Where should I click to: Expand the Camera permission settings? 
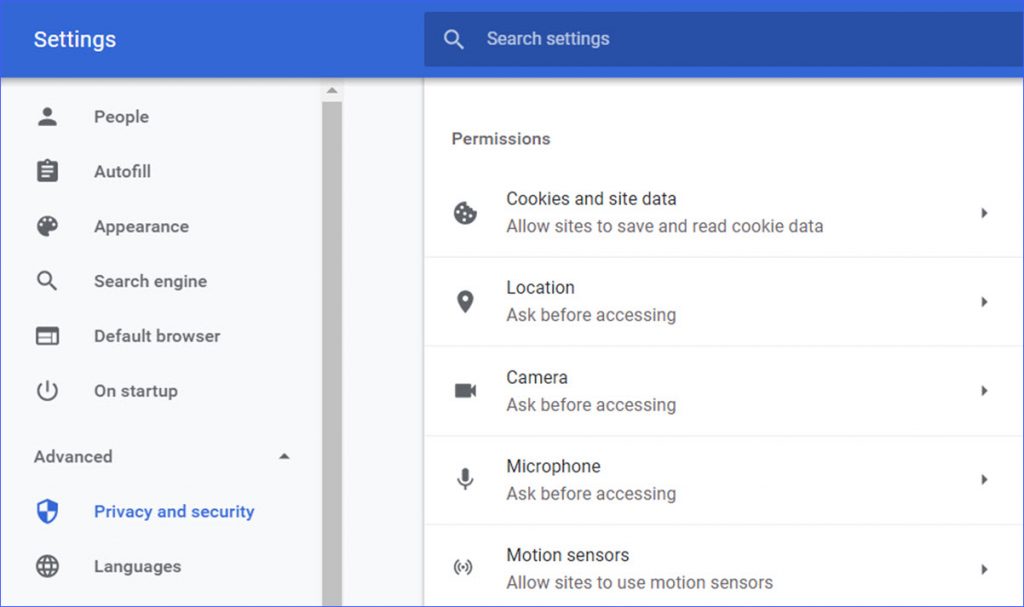(984, 391)
